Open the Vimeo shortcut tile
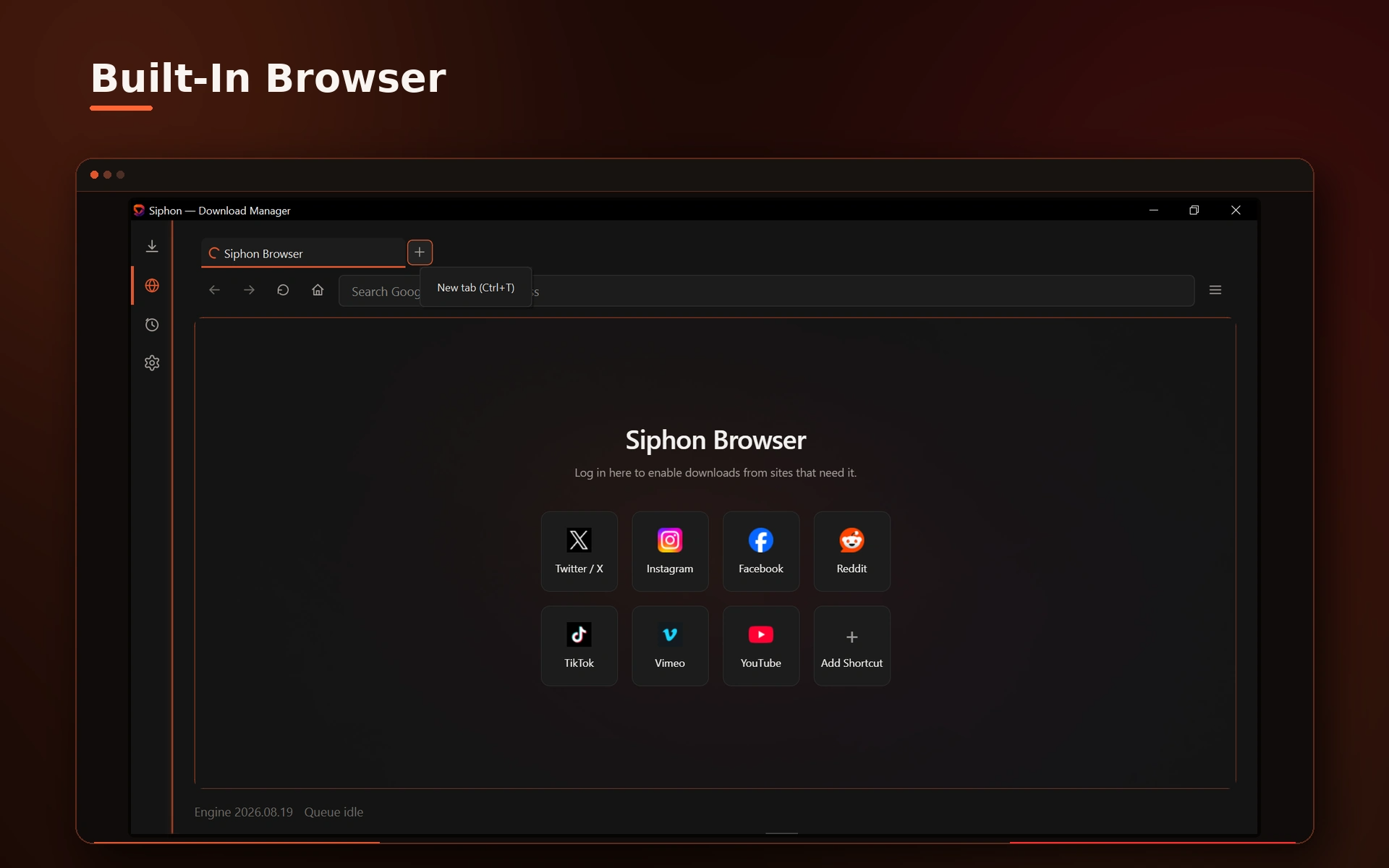This screenshot has width=1389, height=868. (x=670, y=646)
